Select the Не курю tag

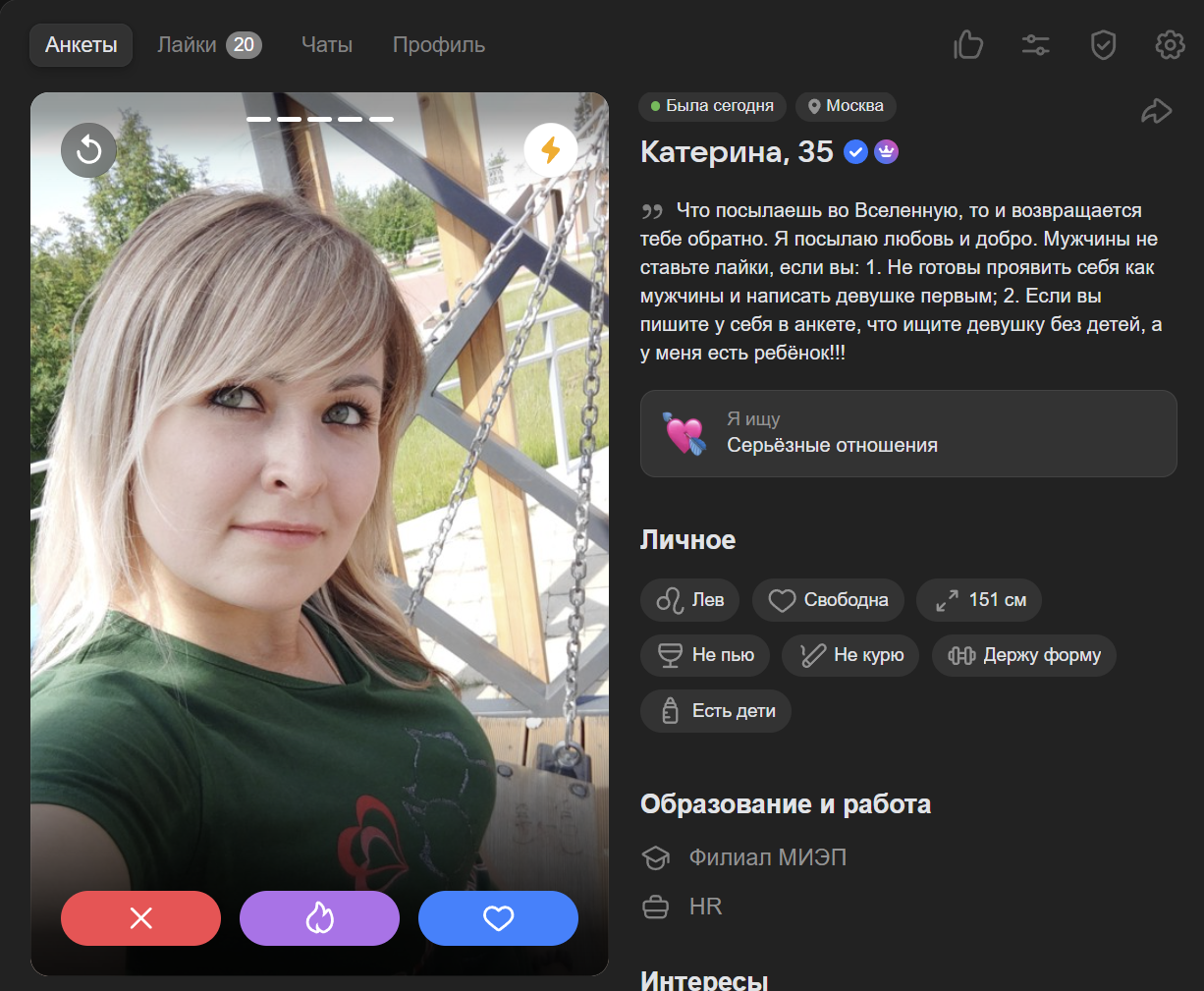pyautogui.click(x=850, y=655)
